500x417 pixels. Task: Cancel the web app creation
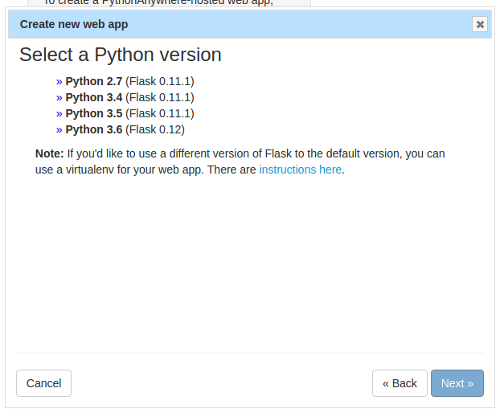pyautogui.click(x=44, y=383)
